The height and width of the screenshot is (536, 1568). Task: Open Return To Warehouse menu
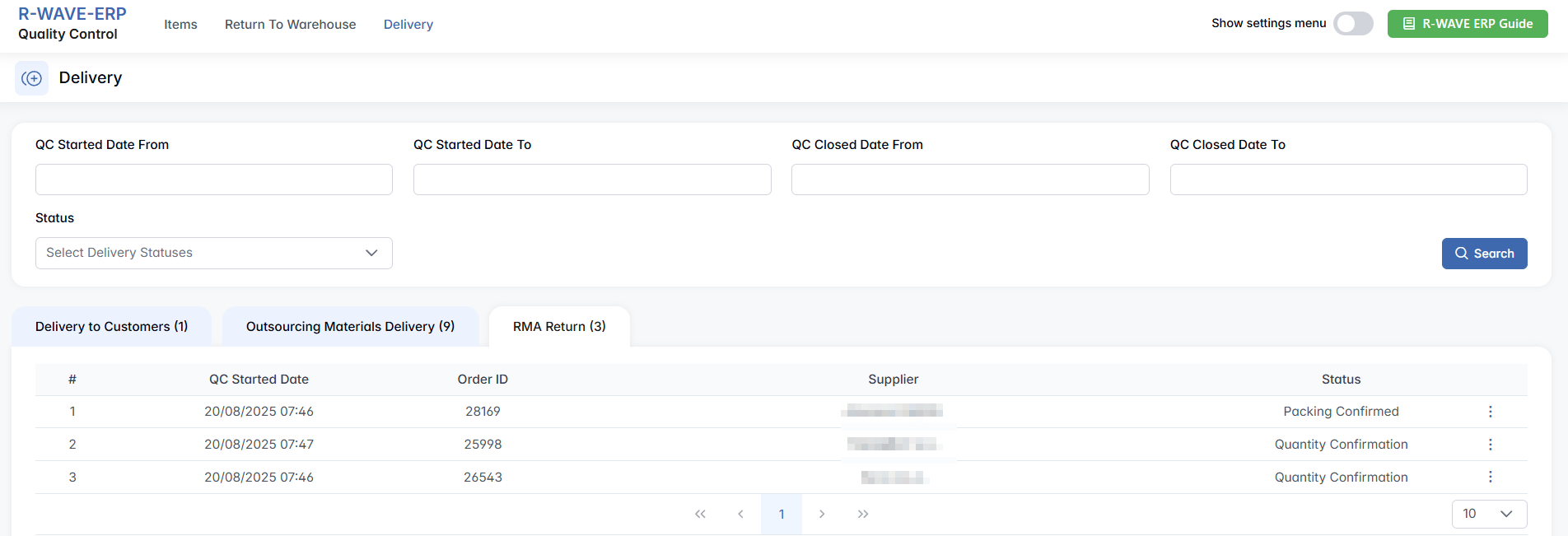(290, 25)
